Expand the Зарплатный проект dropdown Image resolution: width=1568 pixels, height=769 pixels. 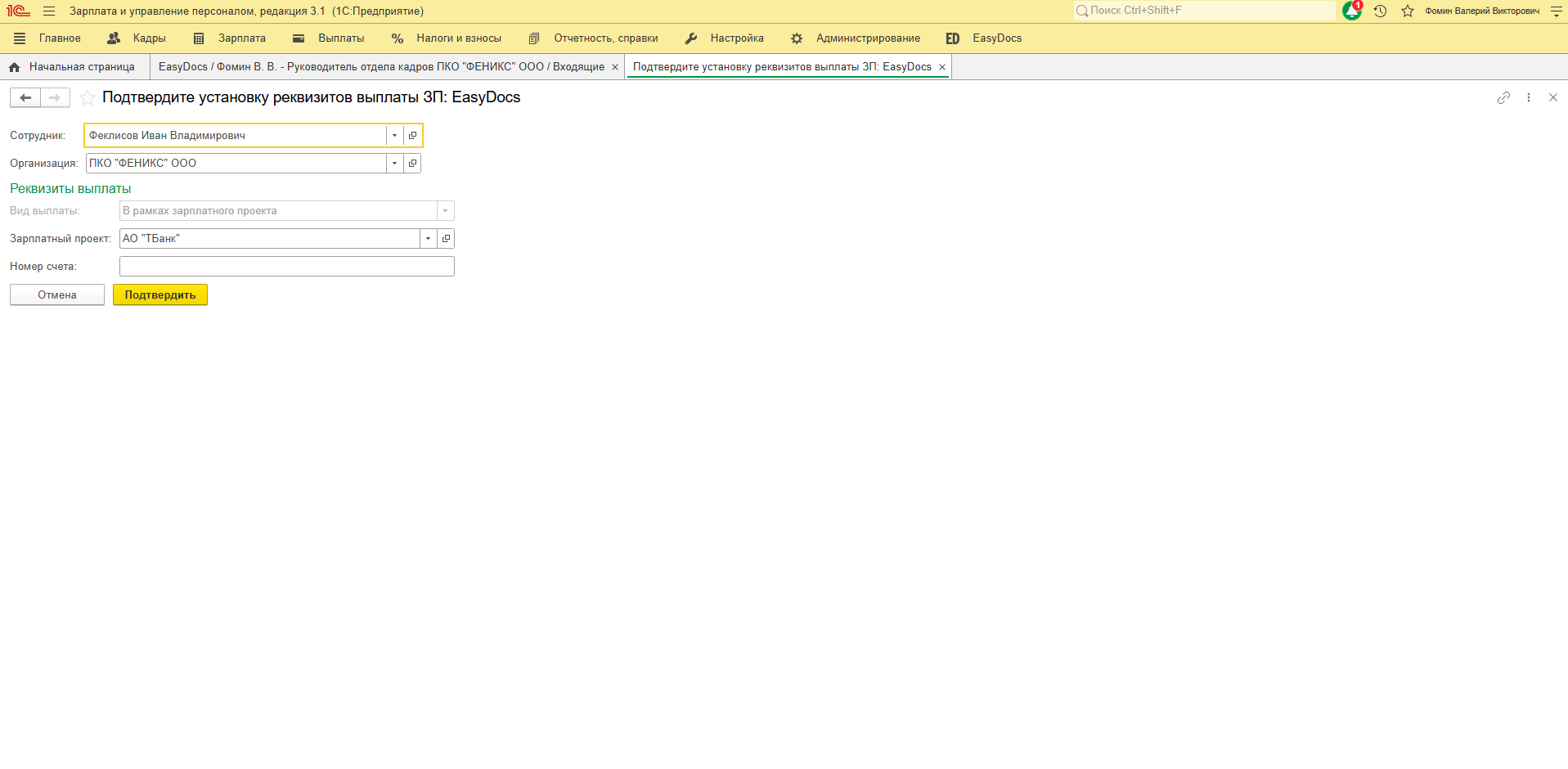point(428,239)
